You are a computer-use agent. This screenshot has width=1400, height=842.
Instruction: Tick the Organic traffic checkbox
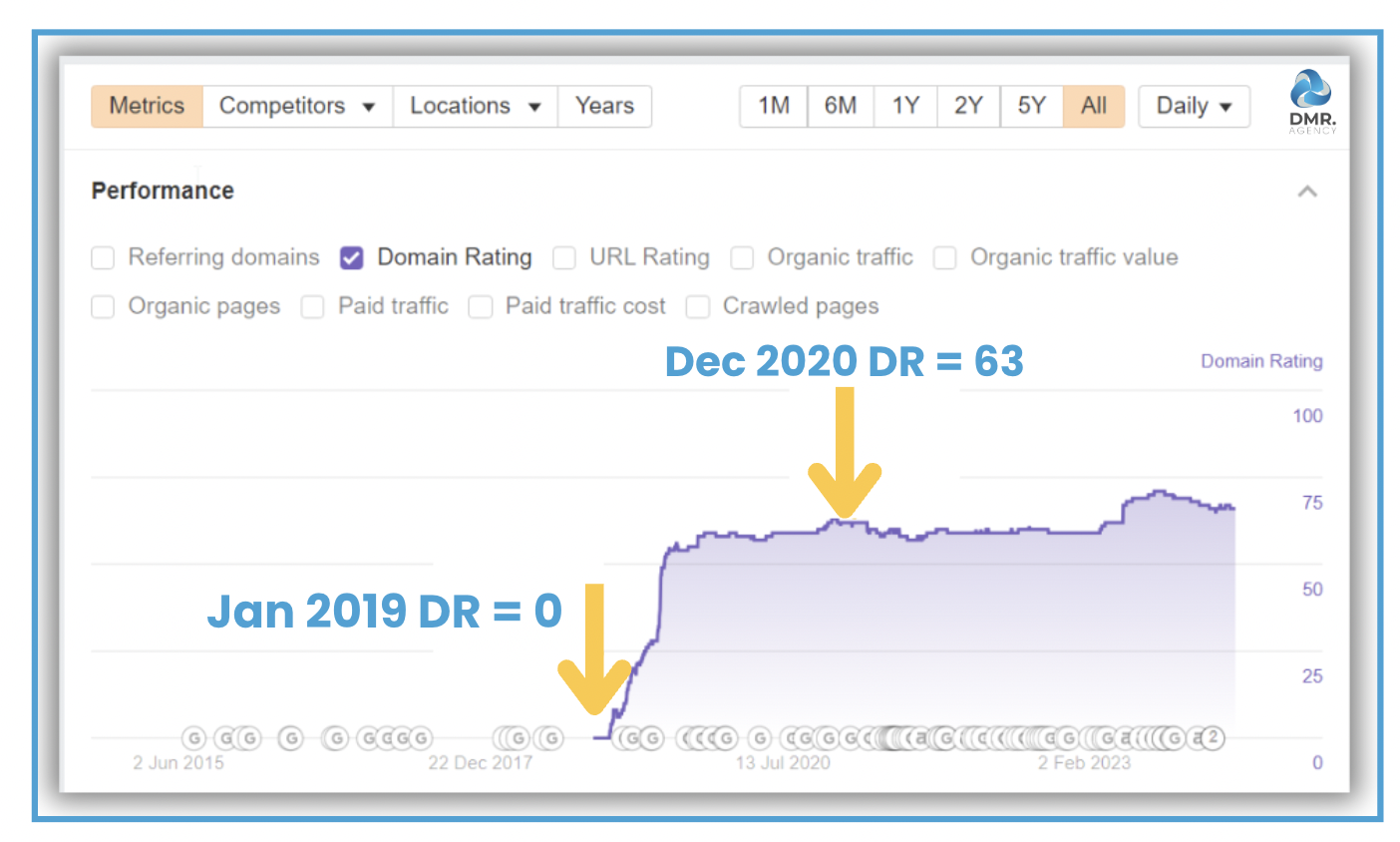pyautogui.click(x=742, y=258)
